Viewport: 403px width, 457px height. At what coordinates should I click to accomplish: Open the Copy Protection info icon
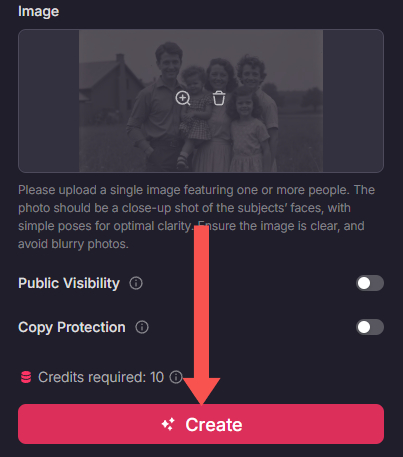[142, 327]
